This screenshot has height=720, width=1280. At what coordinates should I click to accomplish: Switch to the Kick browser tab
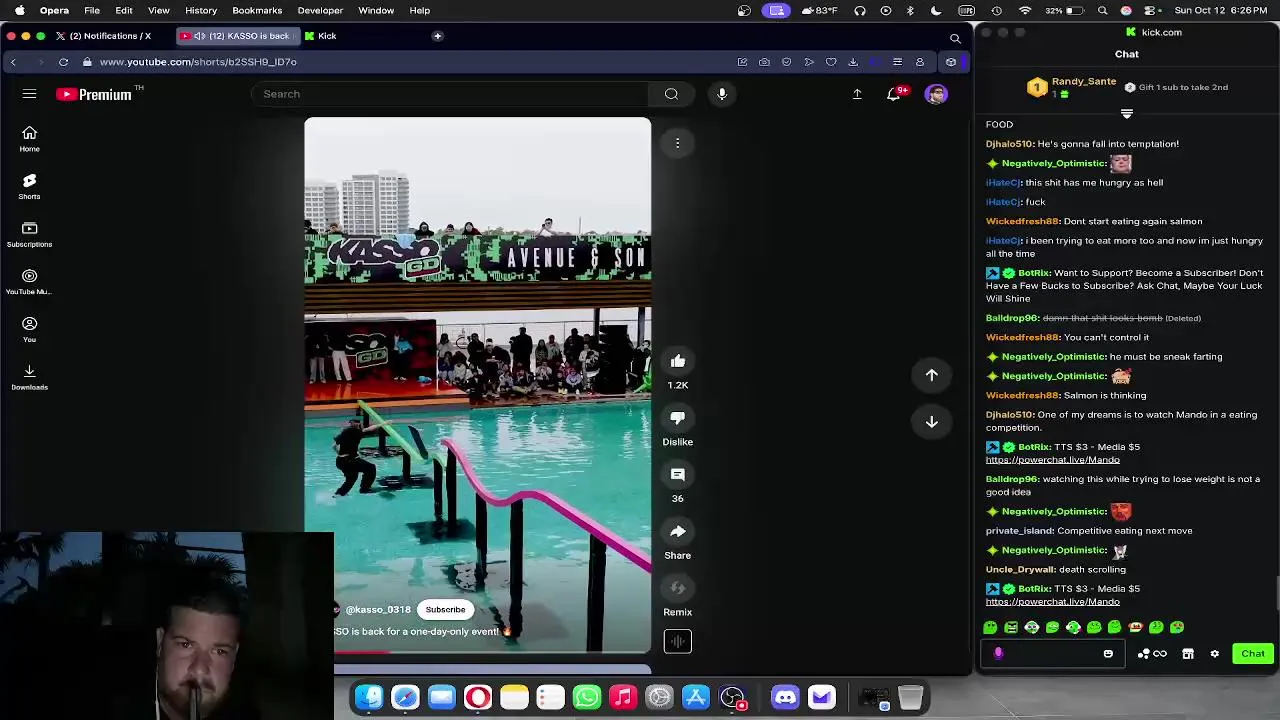point(320,36)
